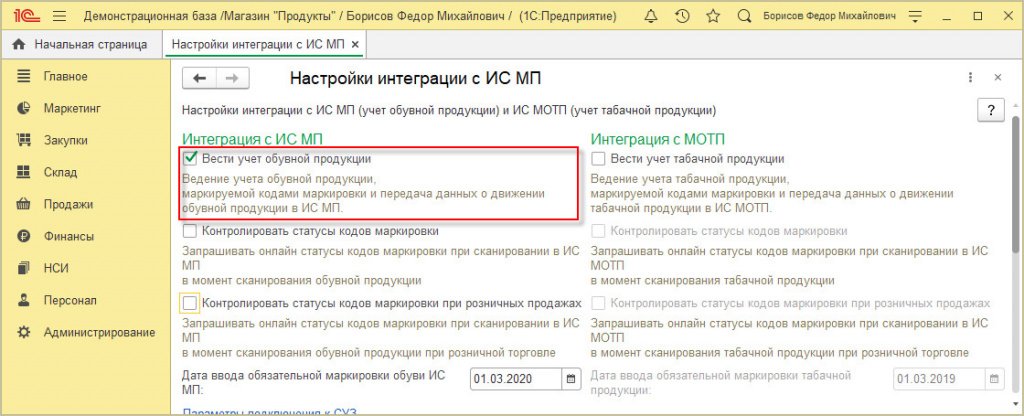
Task: Click the help question mark button
Action: tap(989, 110)
